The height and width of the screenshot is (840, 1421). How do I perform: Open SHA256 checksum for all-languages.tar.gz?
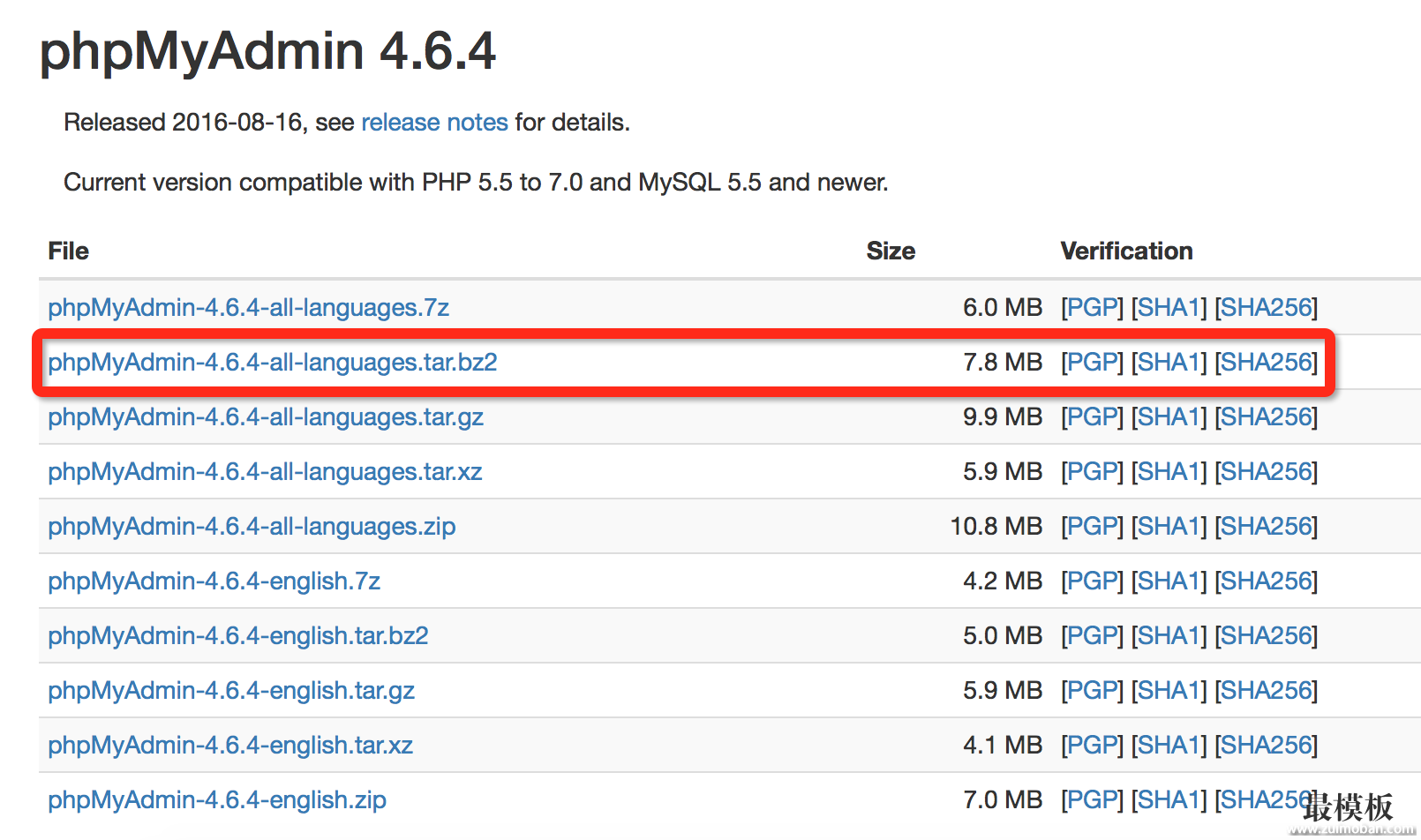coord(1266,416)
